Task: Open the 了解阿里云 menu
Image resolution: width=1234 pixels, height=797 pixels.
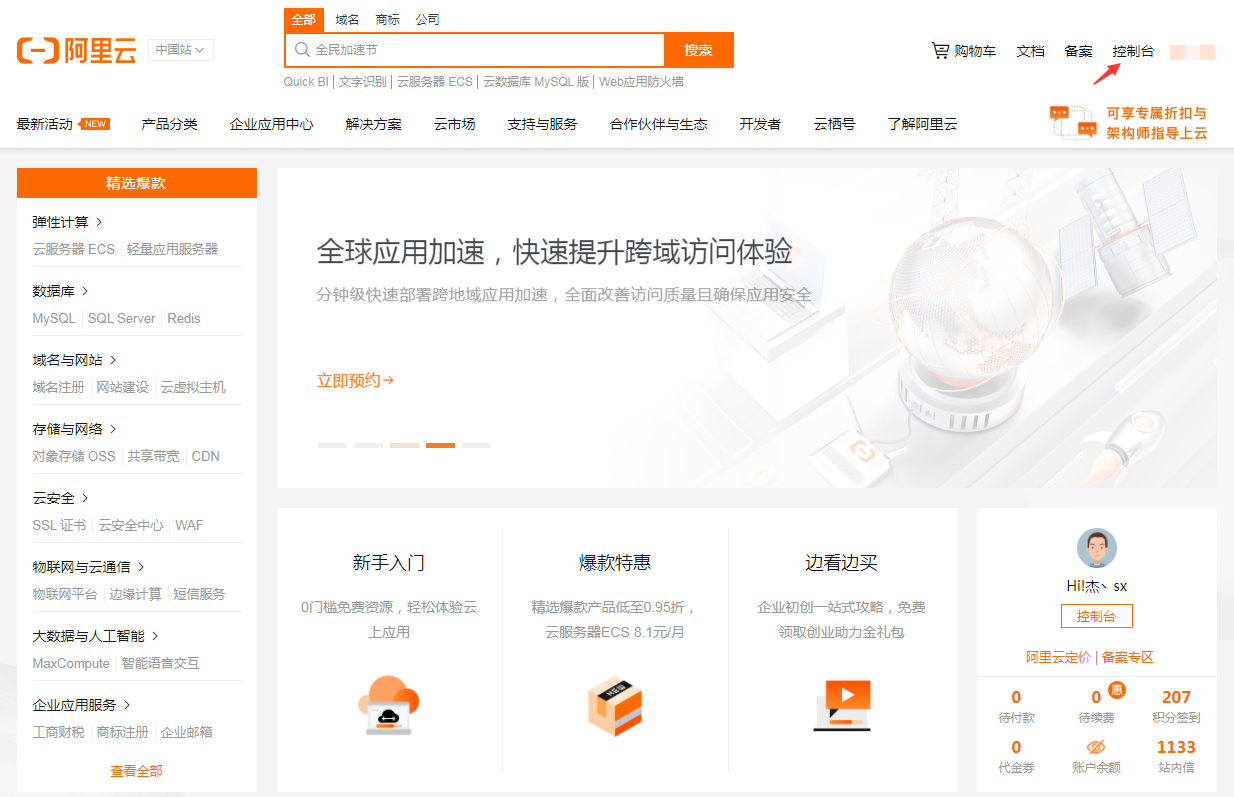Action: [922, 124]
